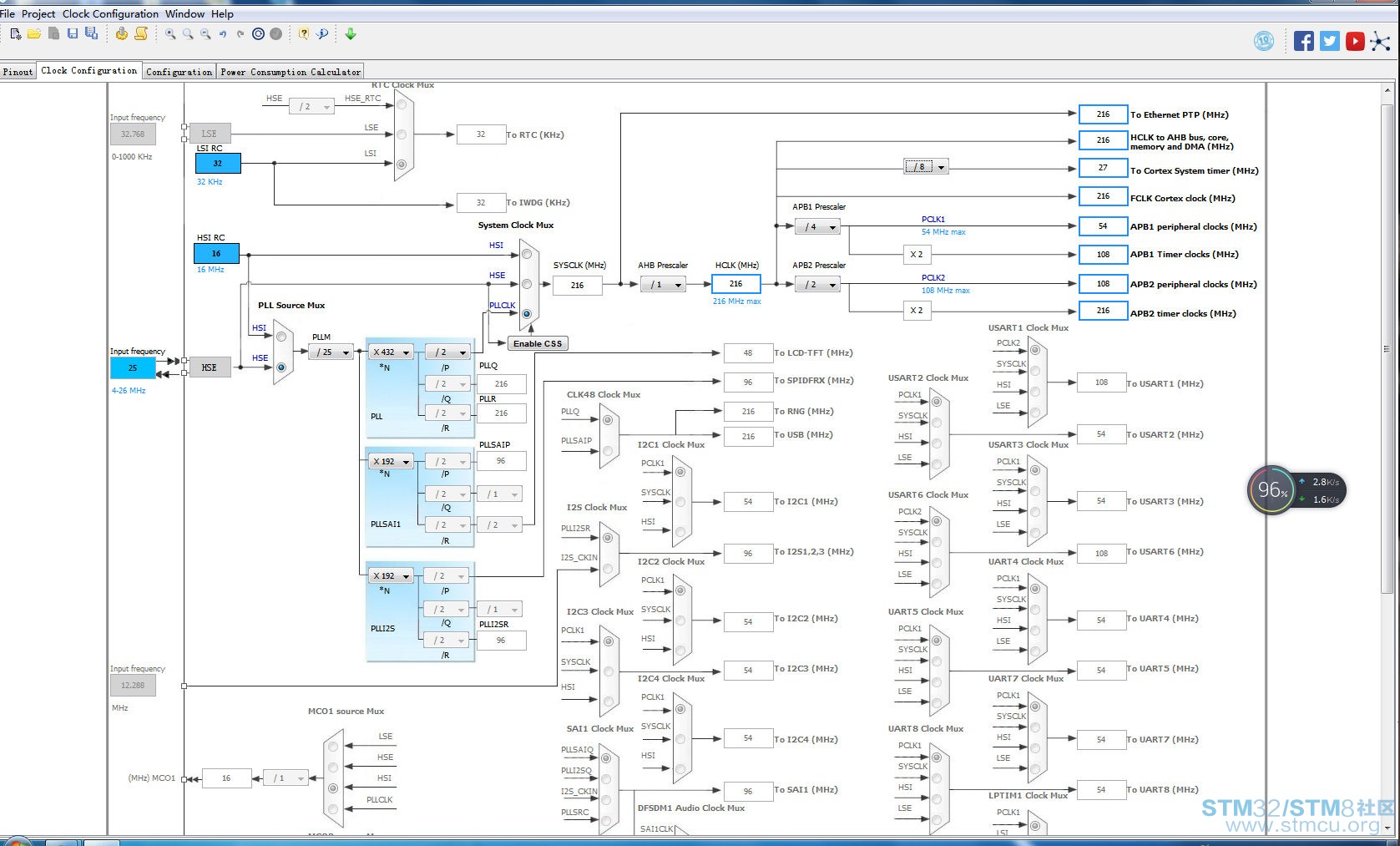Viewport: 1400px width, 846px height.
Task: Click the zoom-to-fit magnifier icon
Action: coord(188,34)
